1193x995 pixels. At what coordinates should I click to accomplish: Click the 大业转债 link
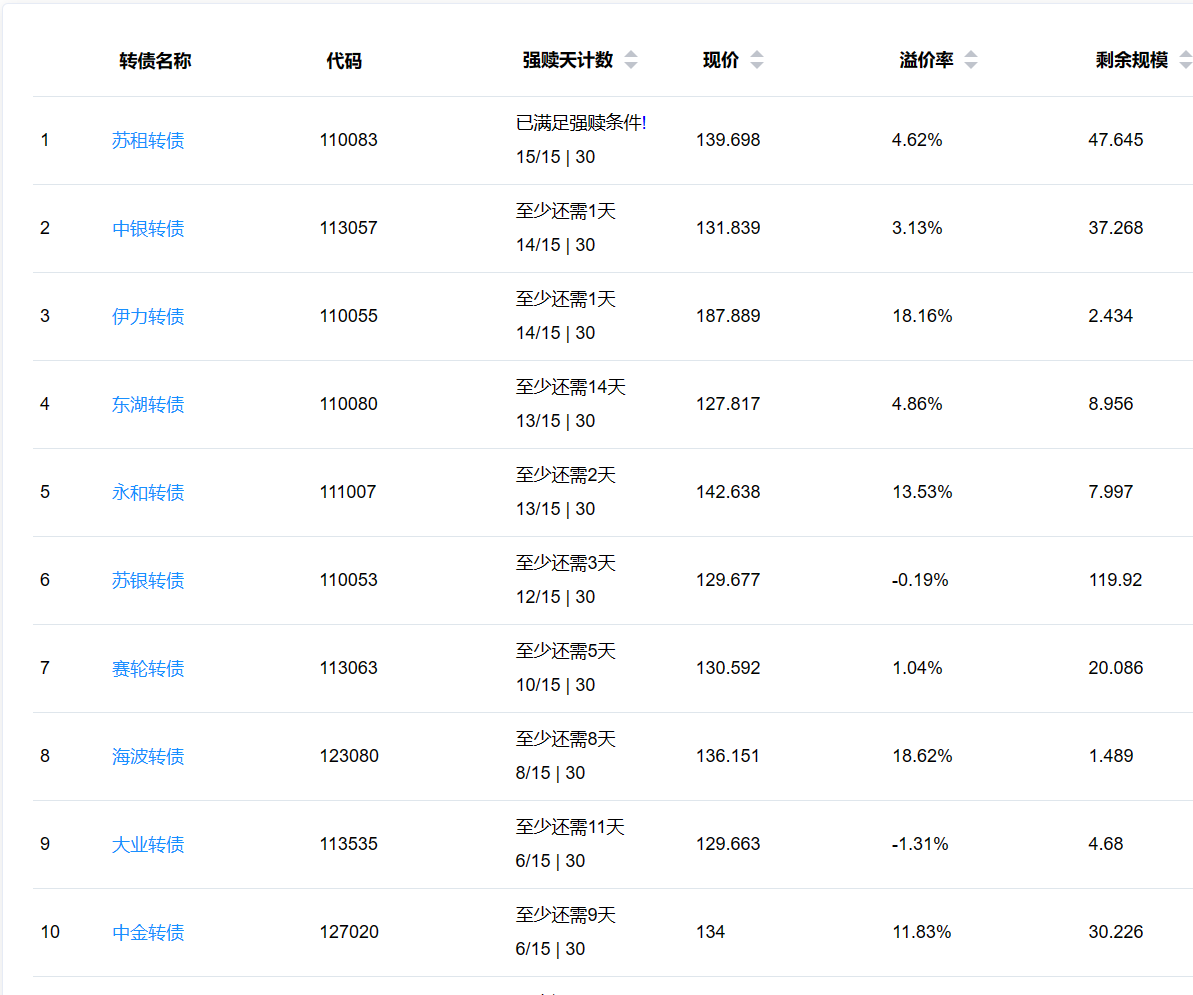coord(148,844)
